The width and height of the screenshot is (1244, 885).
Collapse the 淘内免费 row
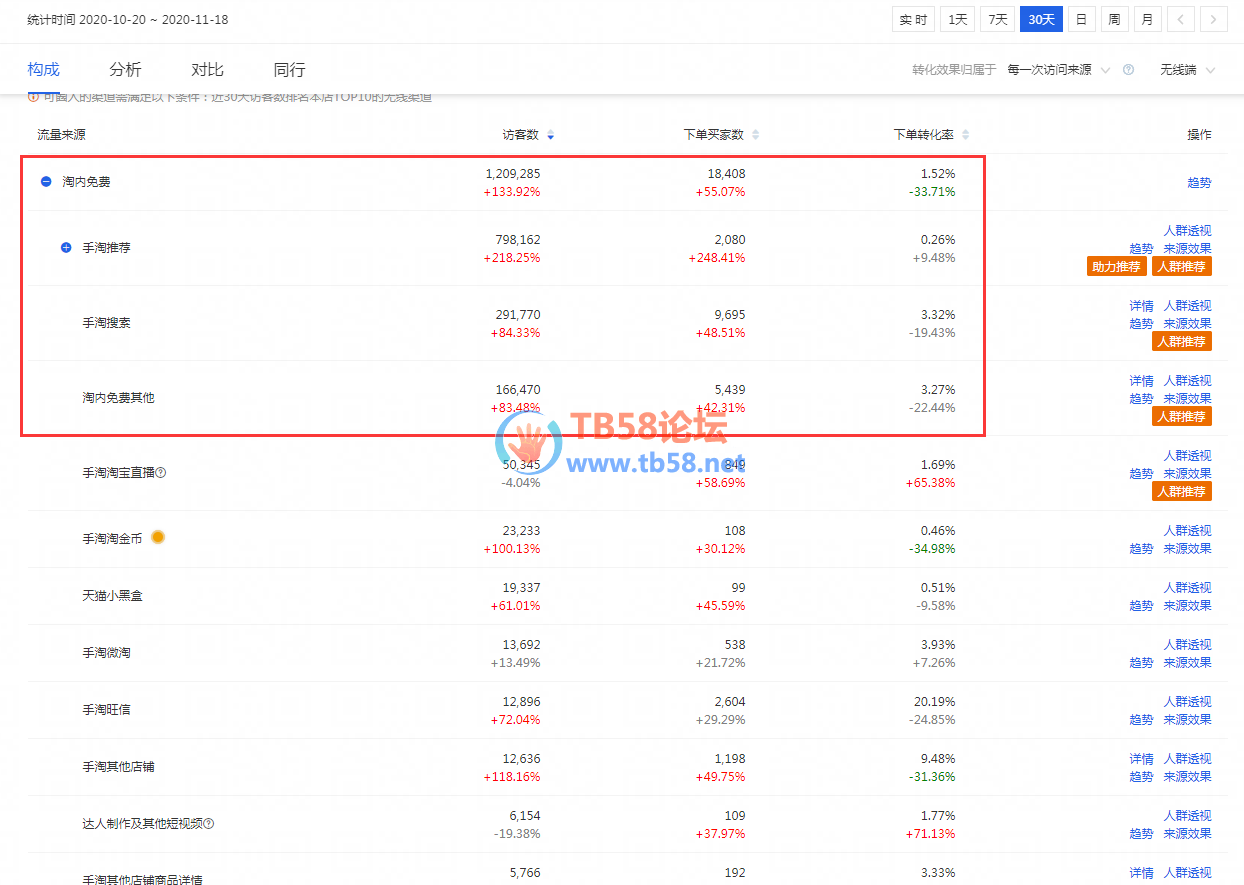[x=46, y=182]
